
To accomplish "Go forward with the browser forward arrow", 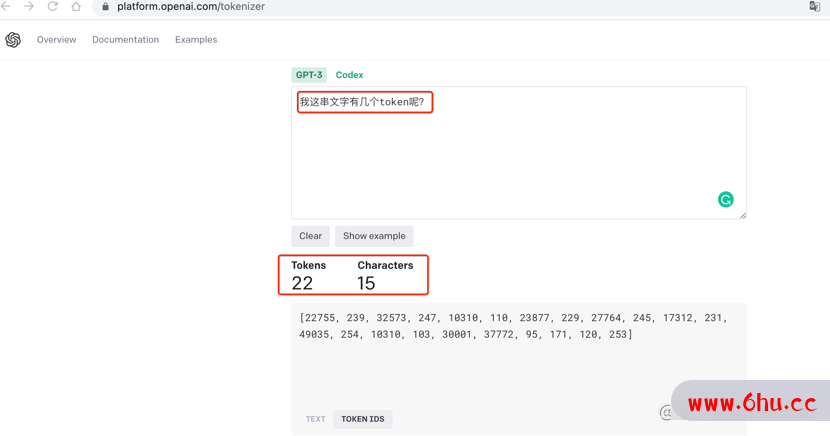I will pos(29,6).
